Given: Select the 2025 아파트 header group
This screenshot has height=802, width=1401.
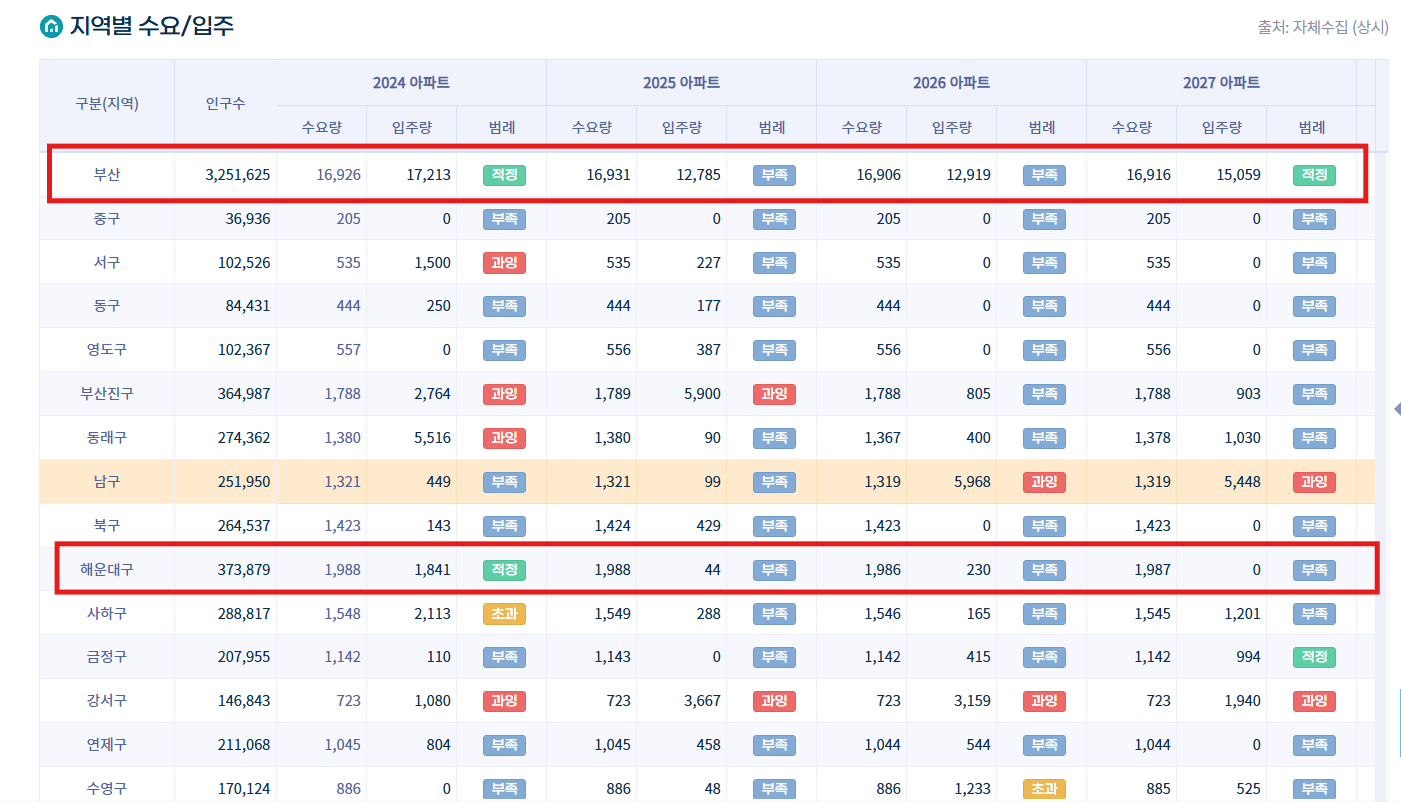Looking at the screenshot, I should coord(681,83).
